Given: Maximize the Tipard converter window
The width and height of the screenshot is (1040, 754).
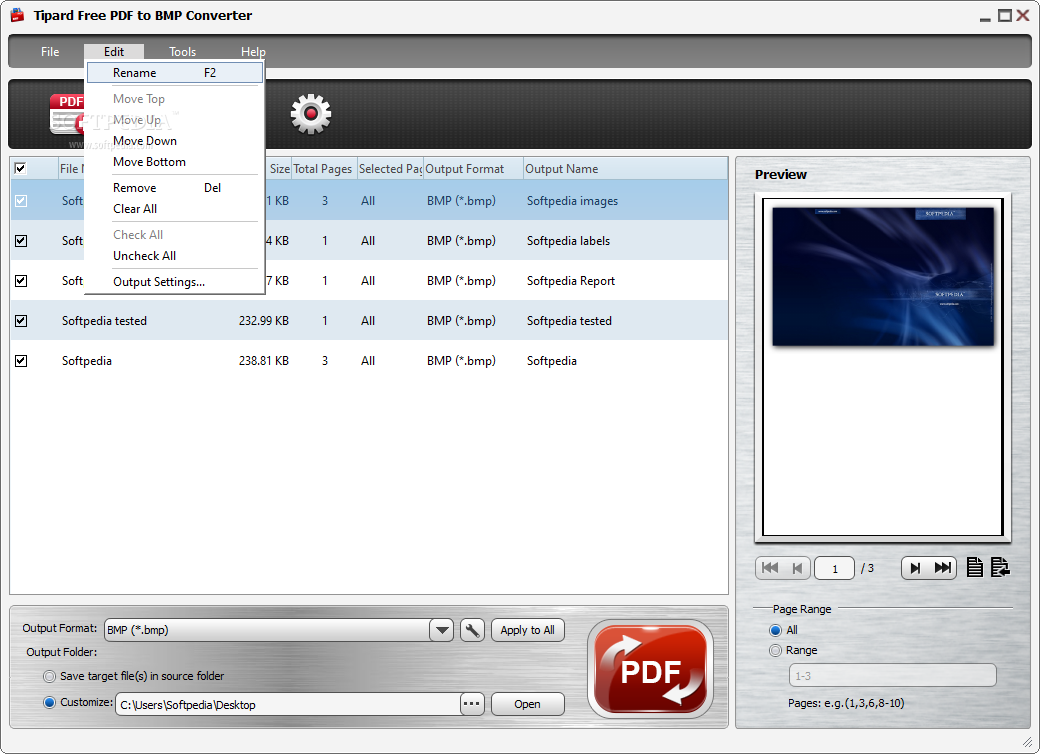Looking at the screenshot, I should click(x=1005, y=15).
